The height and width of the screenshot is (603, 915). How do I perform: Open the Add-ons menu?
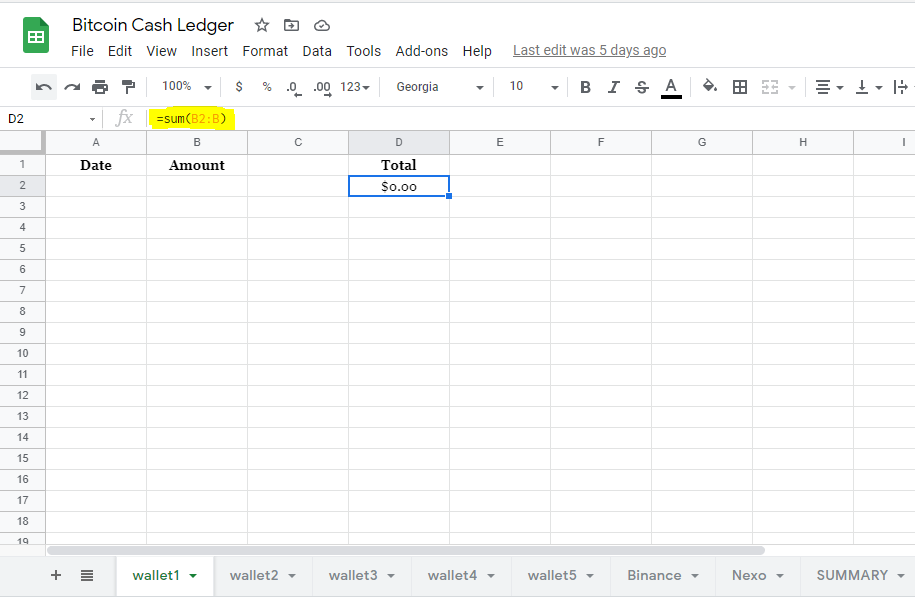[x=421, y=51]
